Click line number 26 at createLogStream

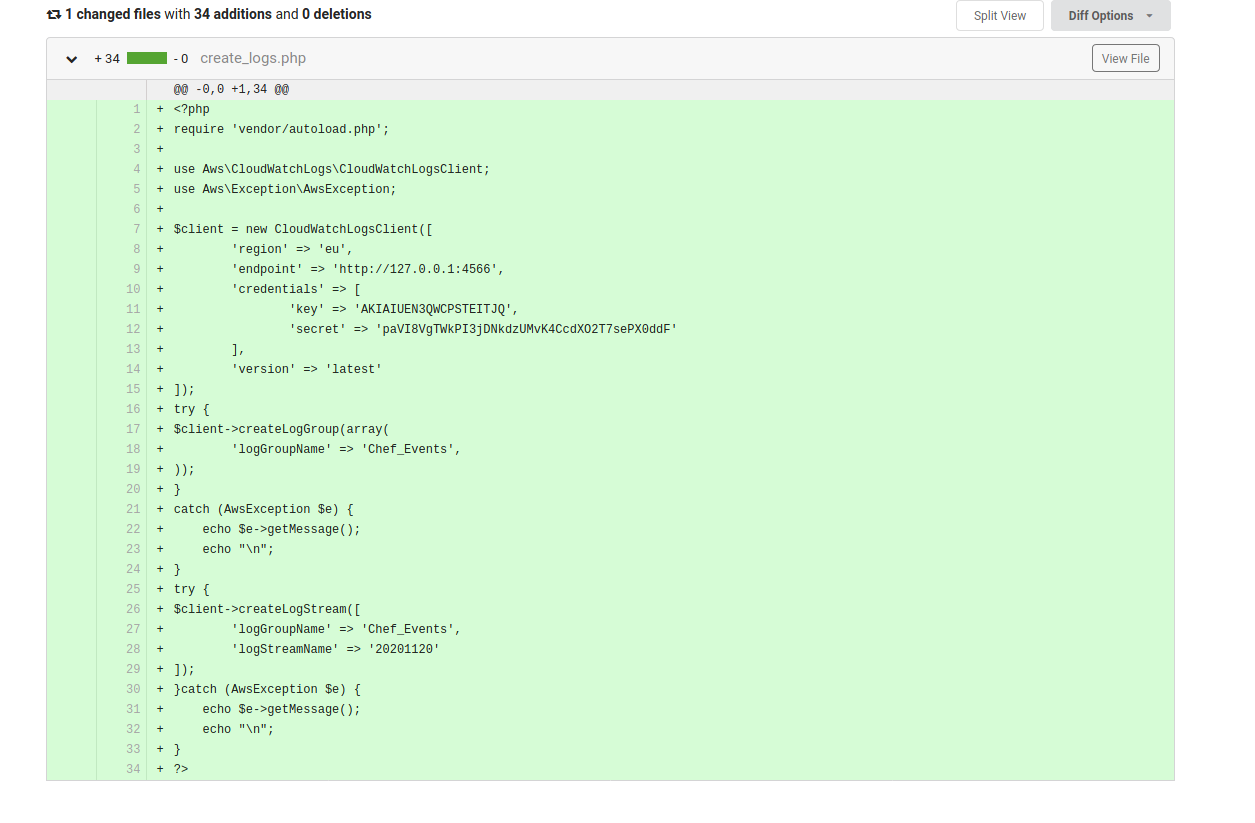(x=133, y=610)
